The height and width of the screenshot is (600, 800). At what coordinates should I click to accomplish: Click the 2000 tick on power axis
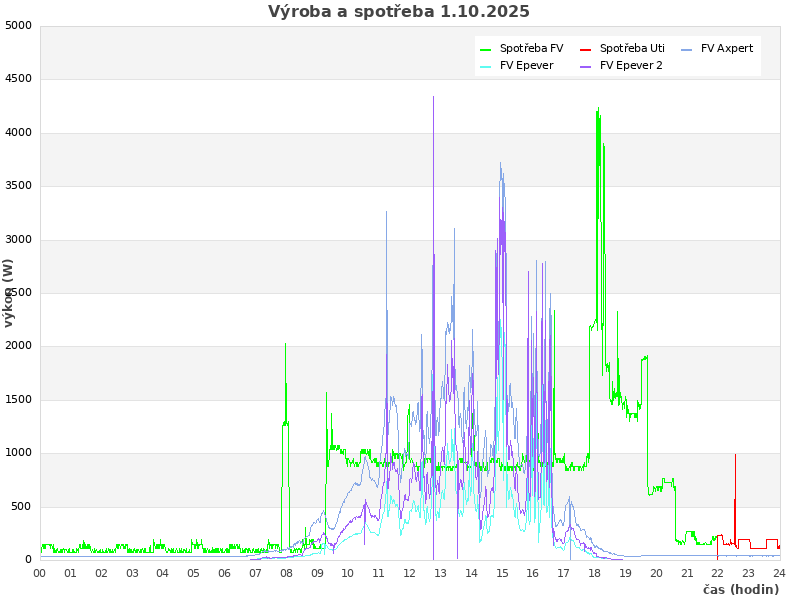tap(19, 346)
